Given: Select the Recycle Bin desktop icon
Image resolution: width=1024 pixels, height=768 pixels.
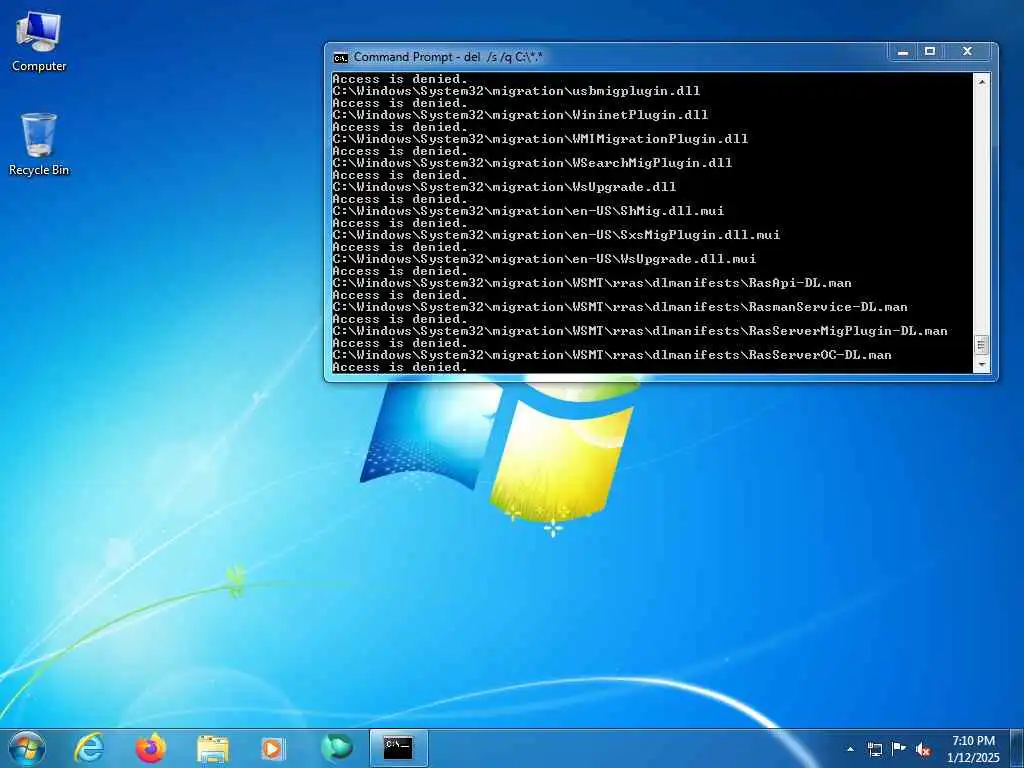Looking at the screenshot, I should tap(39, 145).
